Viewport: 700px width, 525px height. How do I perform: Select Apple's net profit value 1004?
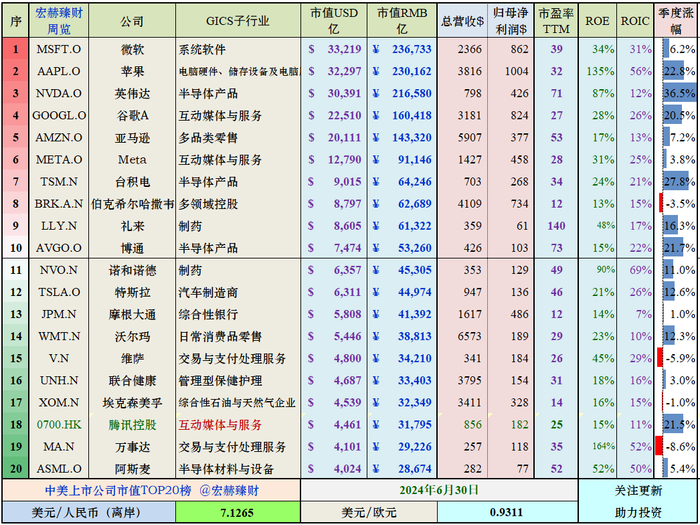(x=511, y=71)
